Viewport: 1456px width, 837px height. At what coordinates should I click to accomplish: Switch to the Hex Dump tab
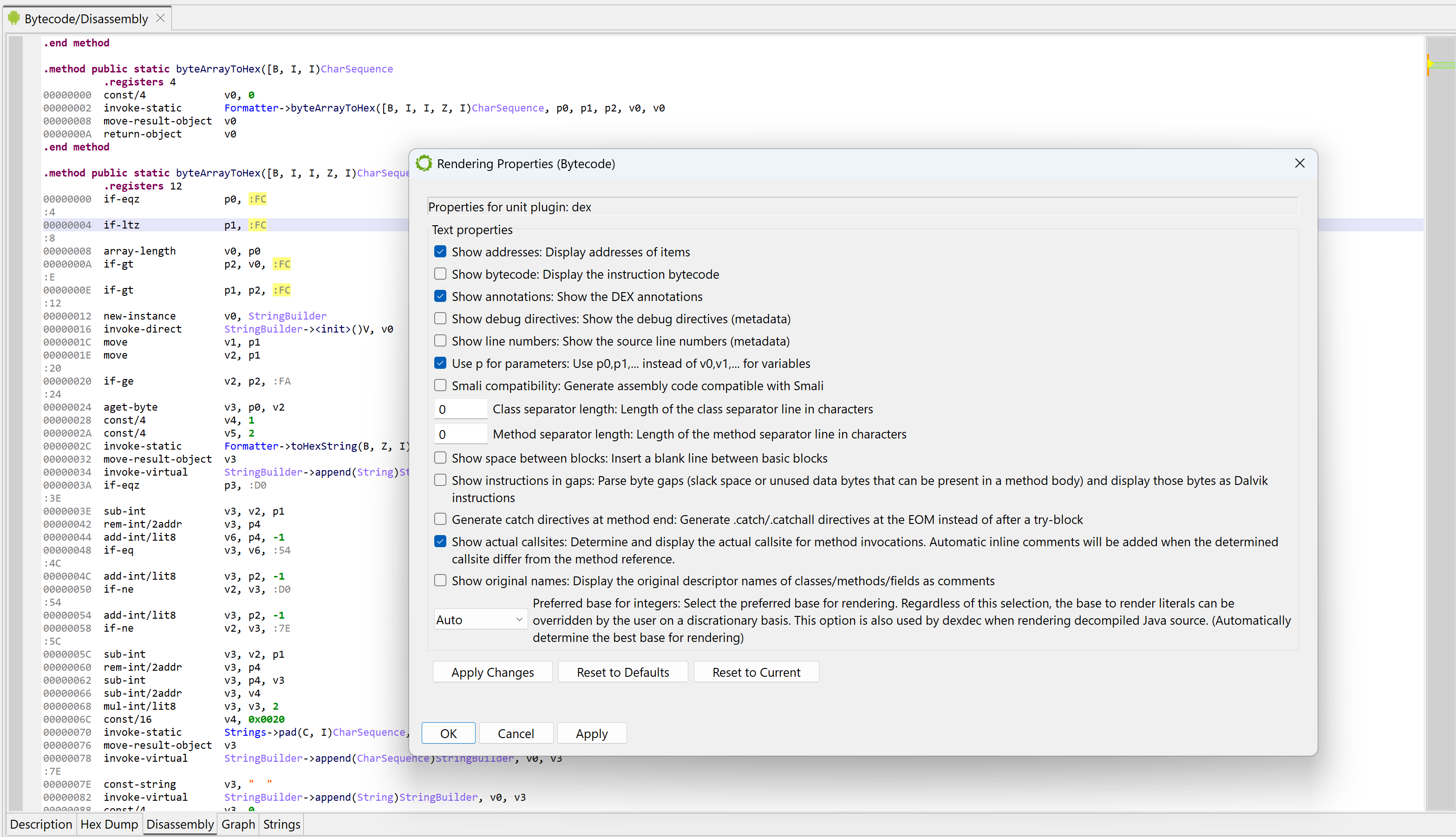(109, 824)
